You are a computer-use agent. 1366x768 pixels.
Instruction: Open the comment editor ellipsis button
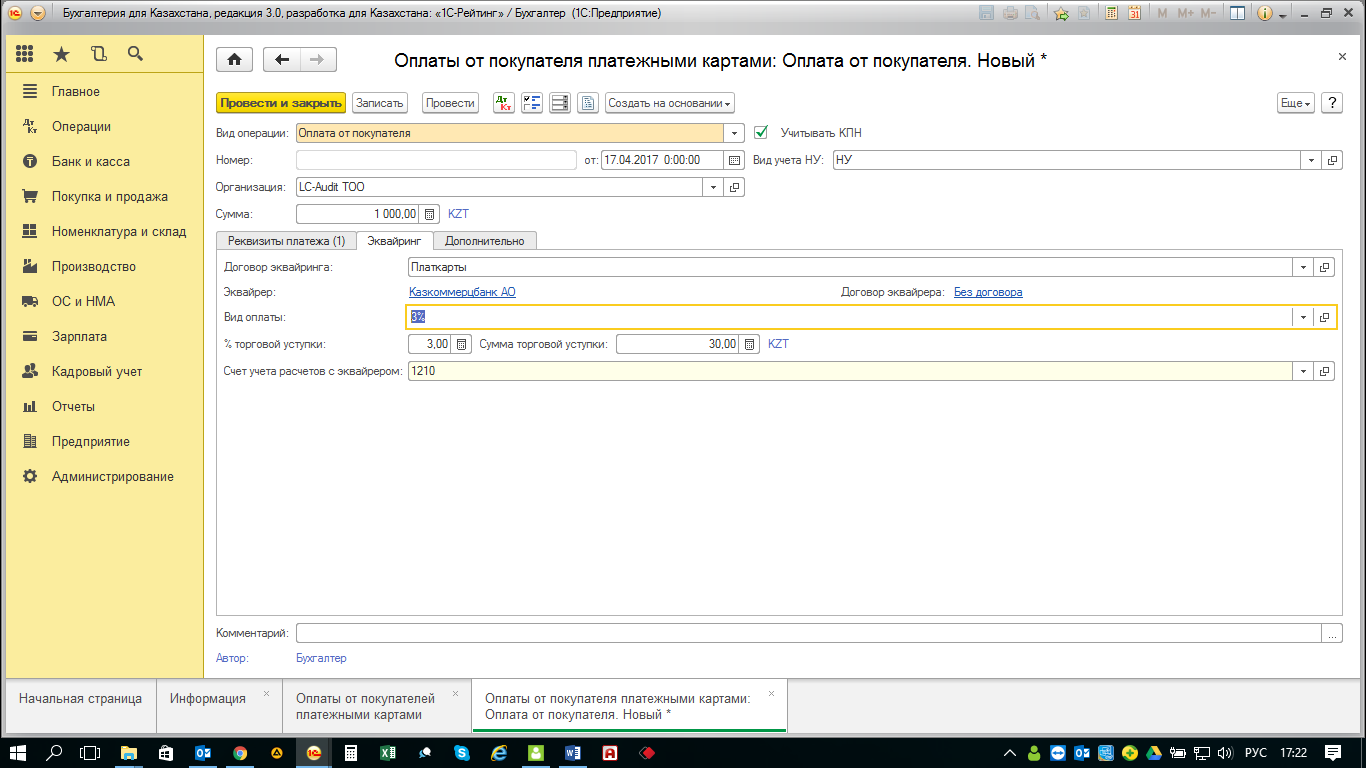pos(1331,633)
